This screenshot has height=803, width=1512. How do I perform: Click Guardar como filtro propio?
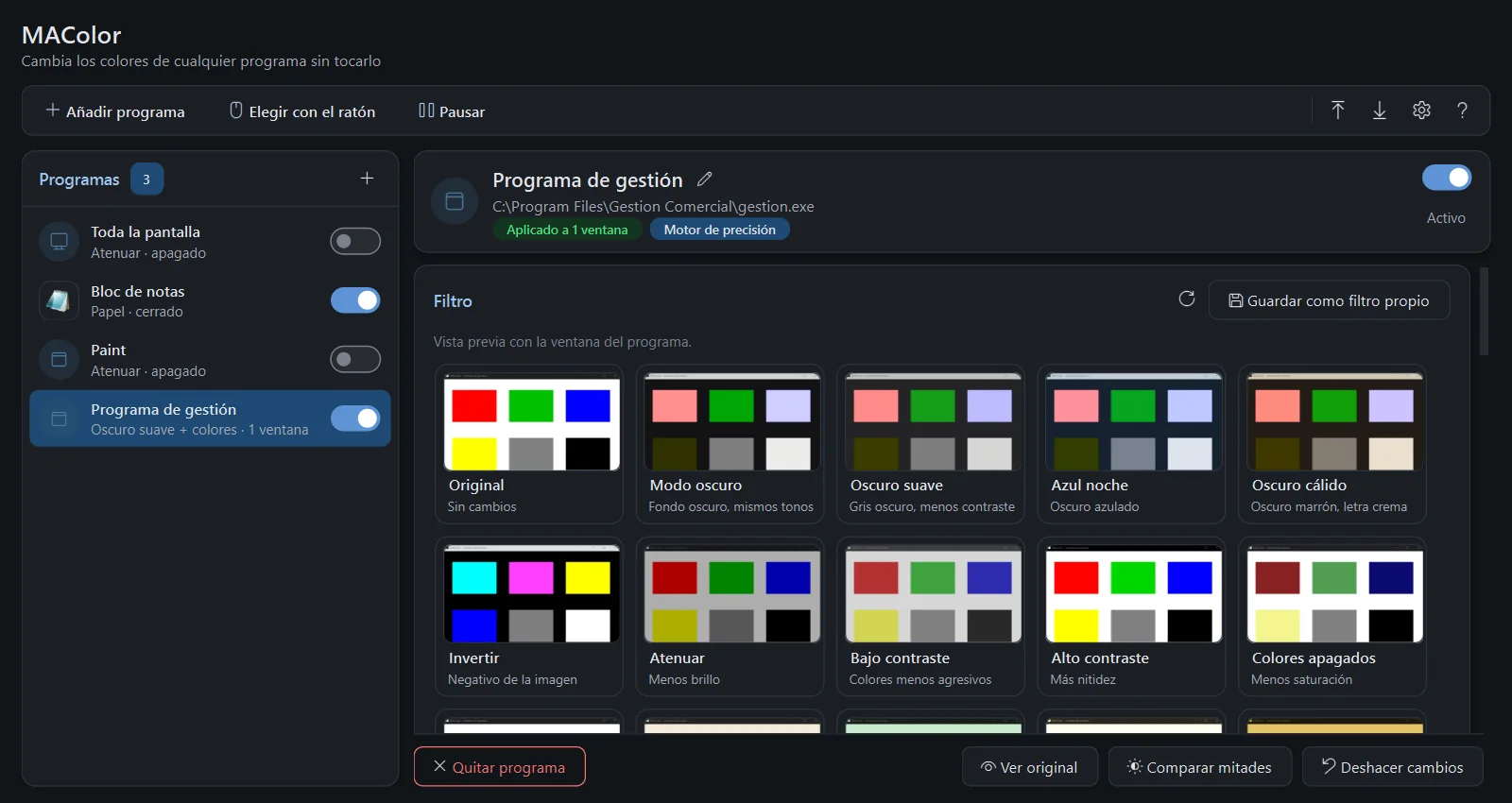(x=1329, y=300)
